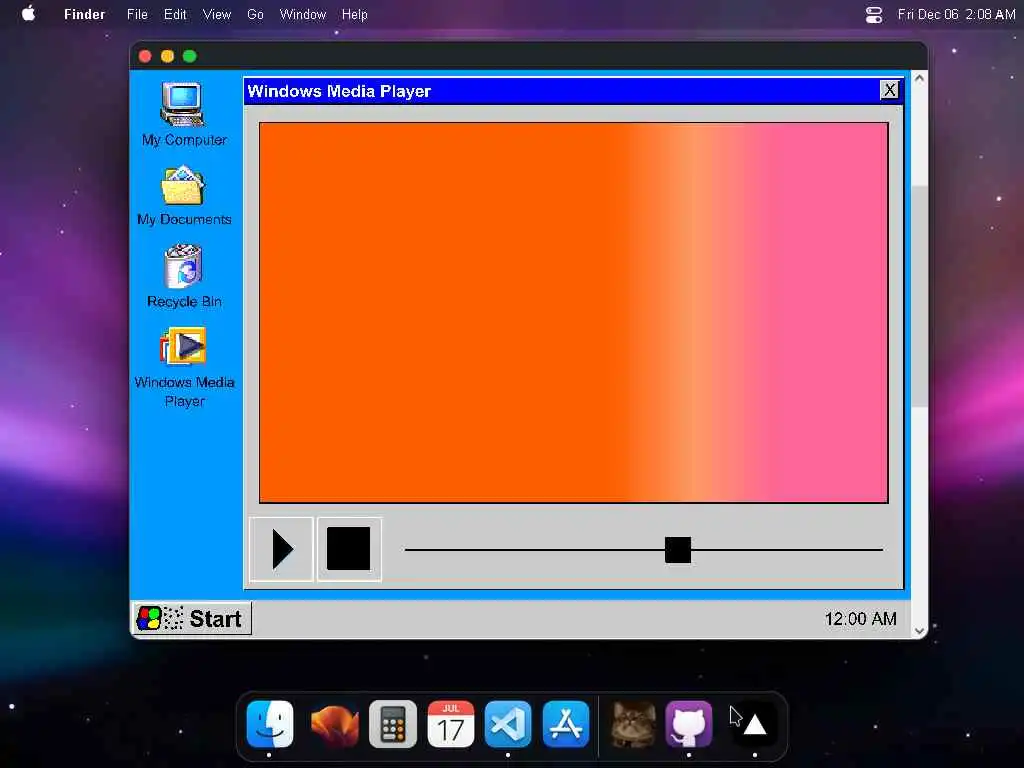Open Finder from the dock
The image size is (1024, 768).
coord(270,724)
